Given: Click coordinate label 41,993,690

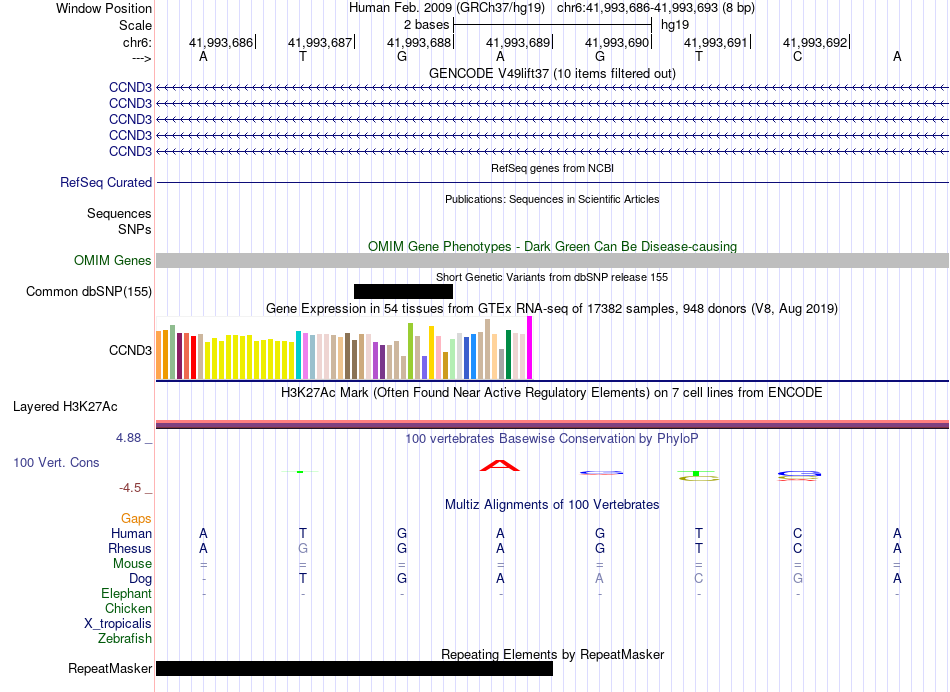Looking at the screenshot, I should tap(617, 42).
